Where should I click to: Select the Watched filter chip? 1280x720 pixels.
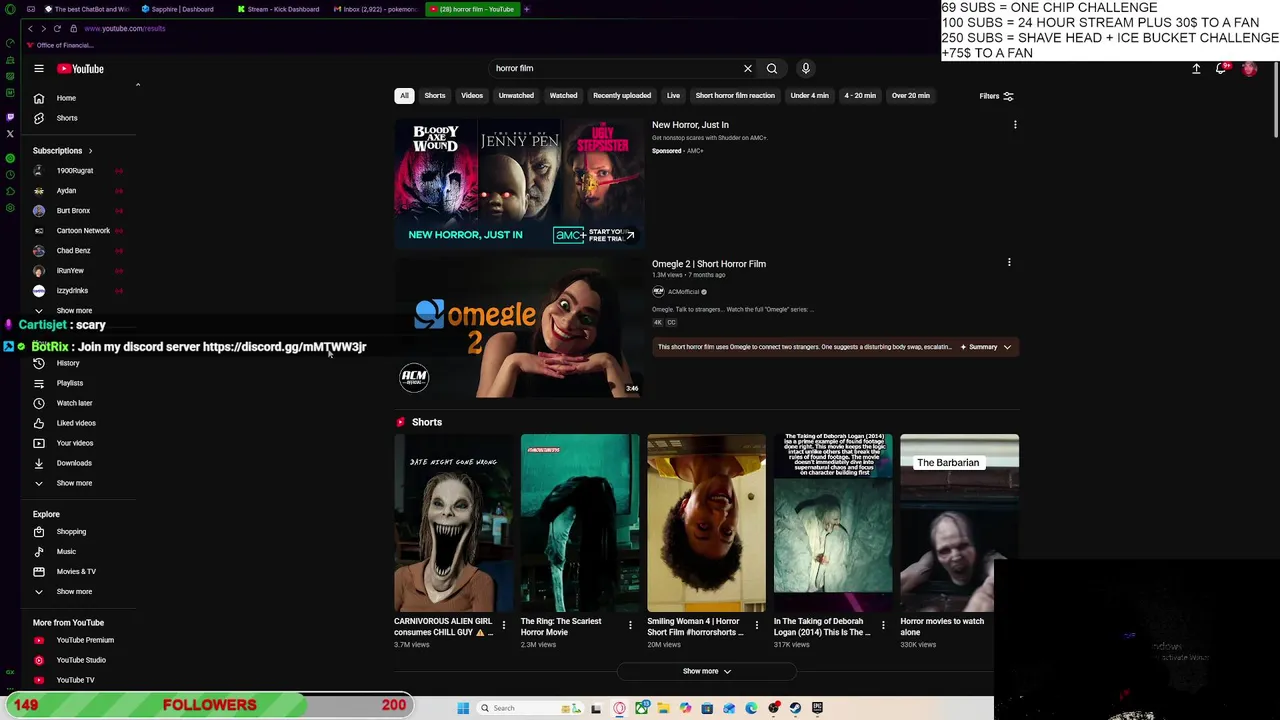pos(563,96)
